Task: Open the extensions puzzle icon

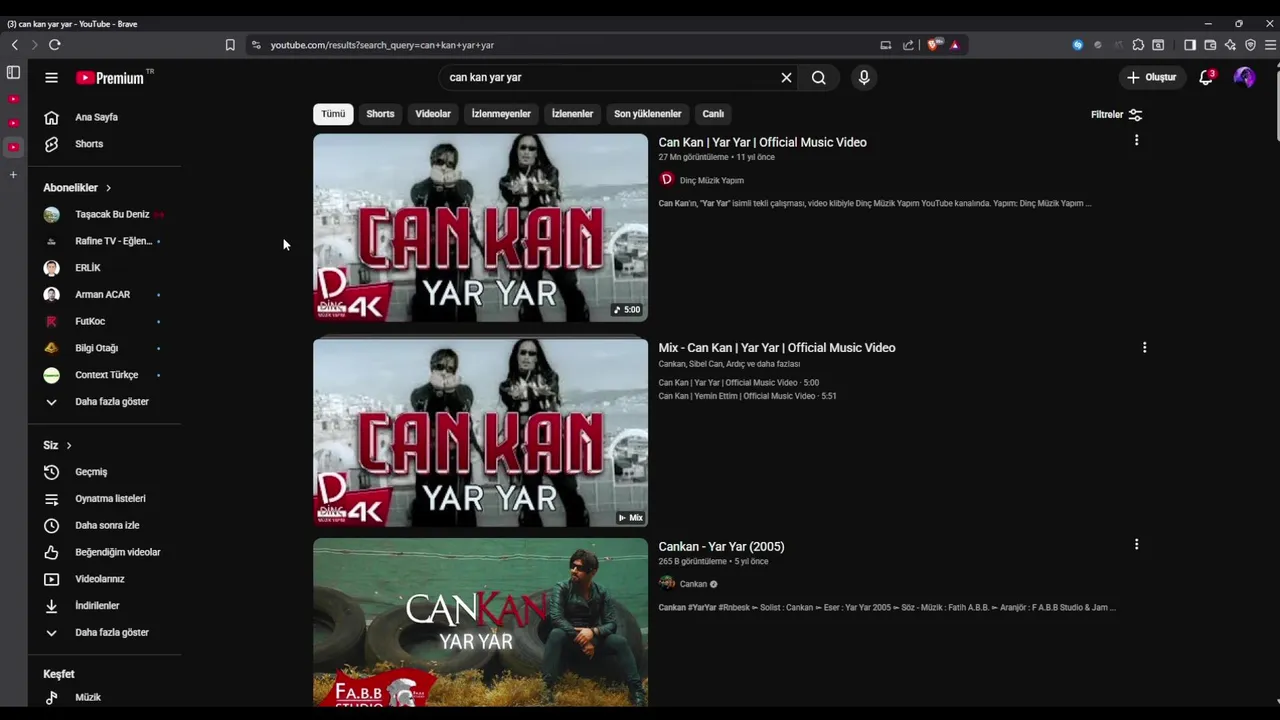Action: pyautogui.click(x=1138, y=45)
